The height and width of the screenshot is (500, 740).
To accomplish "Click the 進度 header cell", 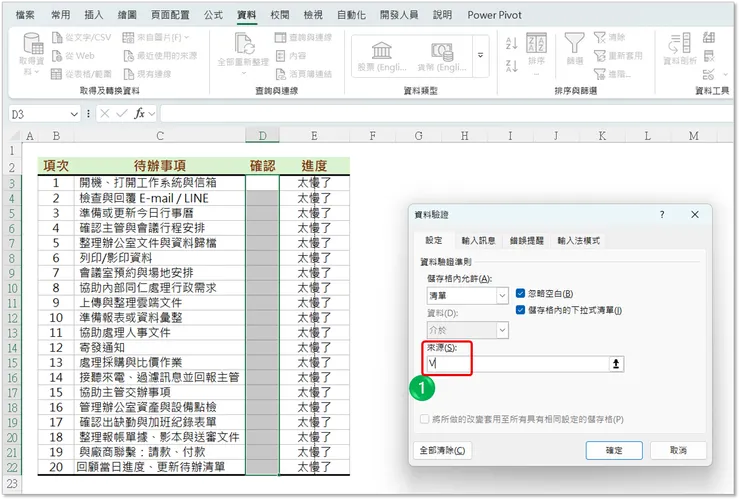I will click(314, 166).
